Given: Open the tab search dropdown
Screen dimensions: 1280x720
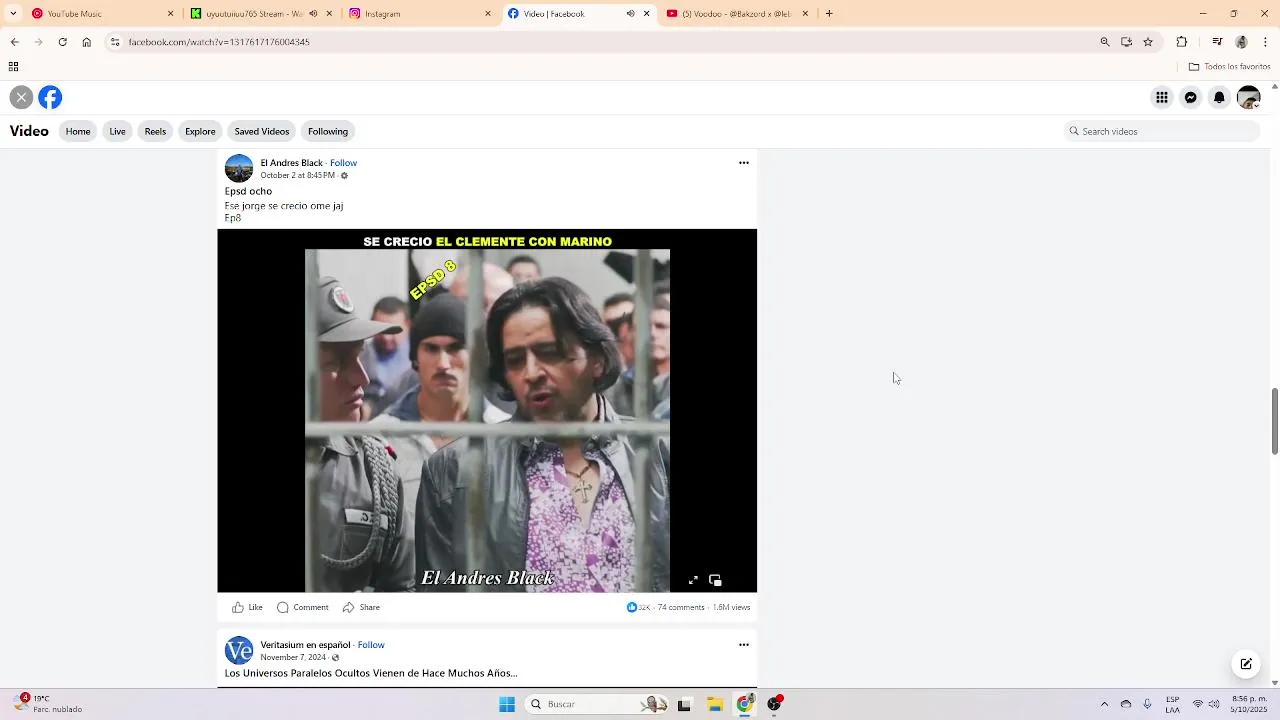Looking at the screenshot, I should [x=13, y=14].
